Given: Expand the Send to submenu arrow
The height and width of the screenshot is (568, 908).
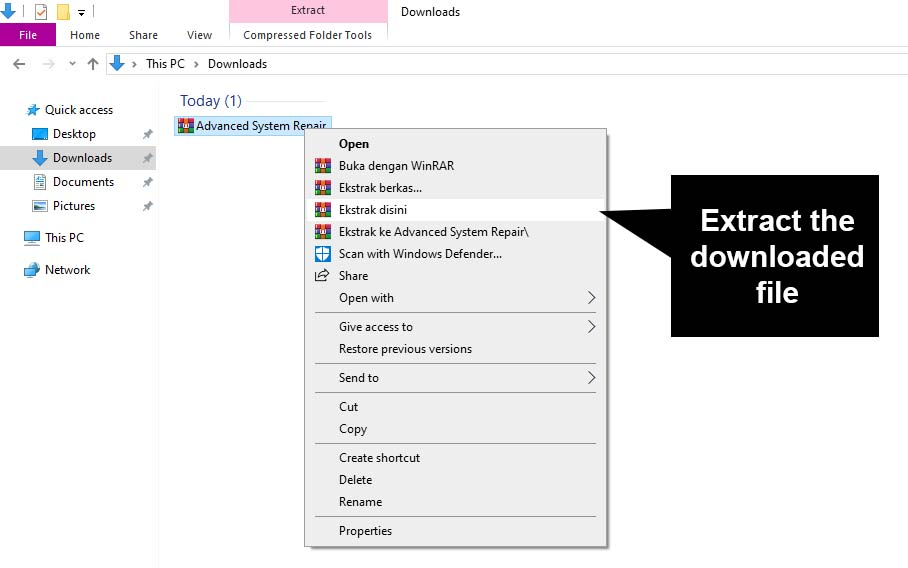Looking at the screenshot, I should click(x=591, y=378).
